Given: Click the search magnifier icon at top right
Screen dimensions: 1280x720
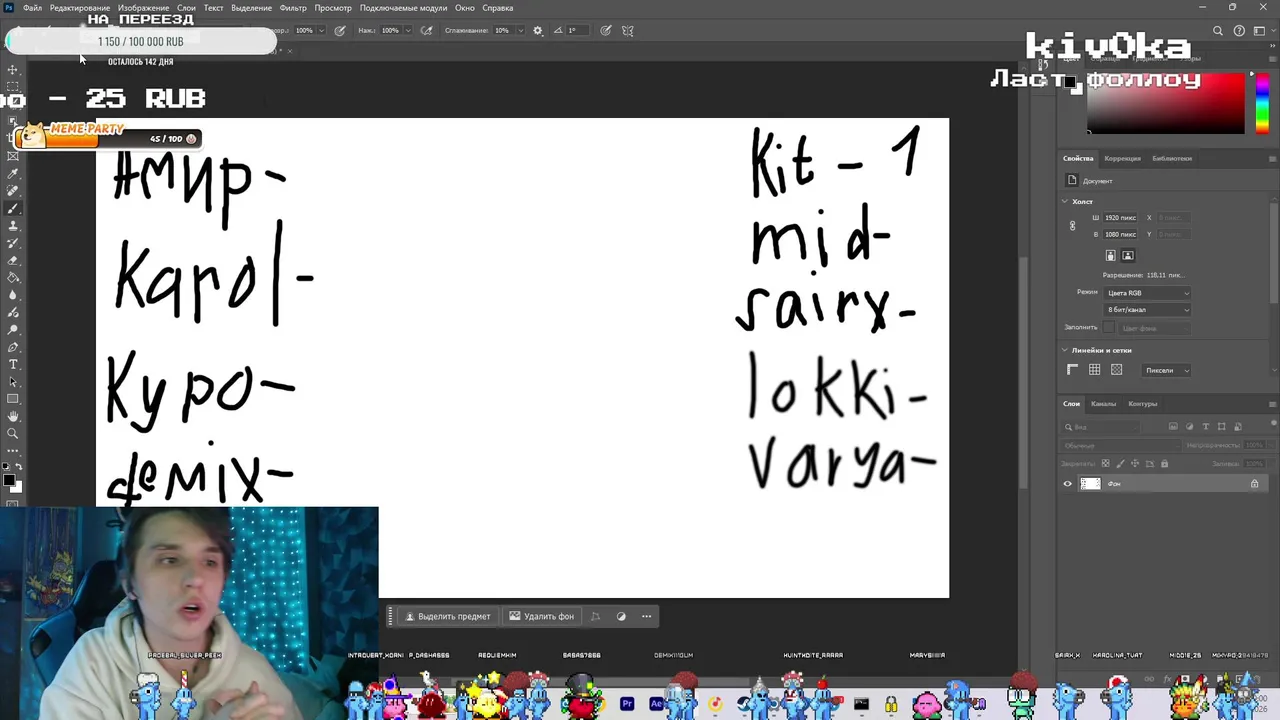Looking at the screenshot, I should 1218,31.
